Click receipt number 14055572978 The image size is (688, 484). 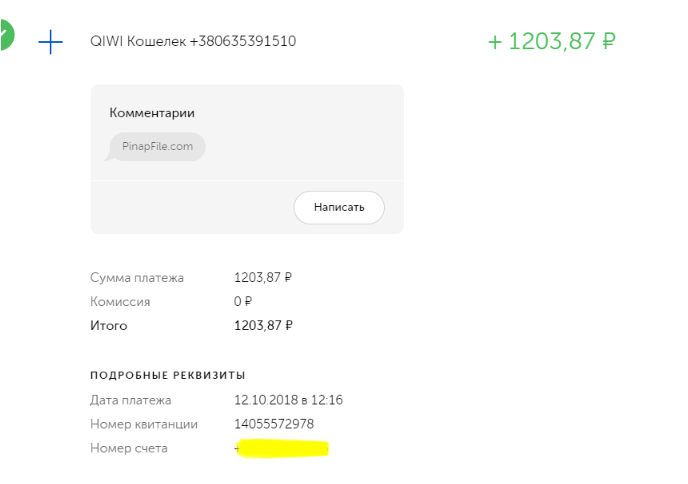pyautogui.click(x=274, y=424)
